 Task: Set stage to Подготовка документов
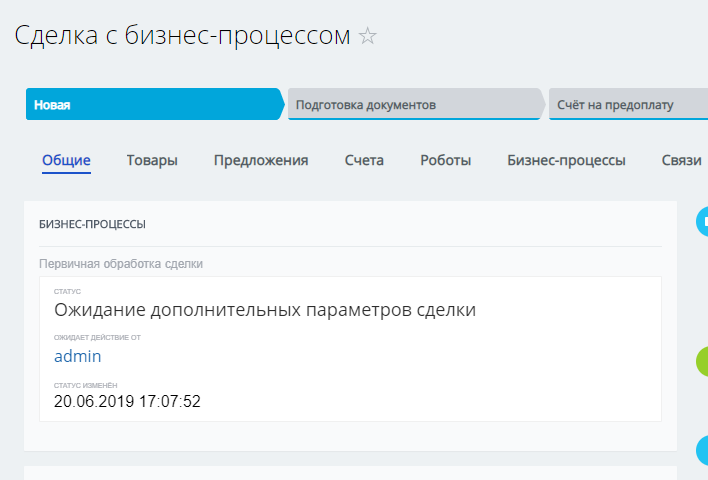(414, 104)
